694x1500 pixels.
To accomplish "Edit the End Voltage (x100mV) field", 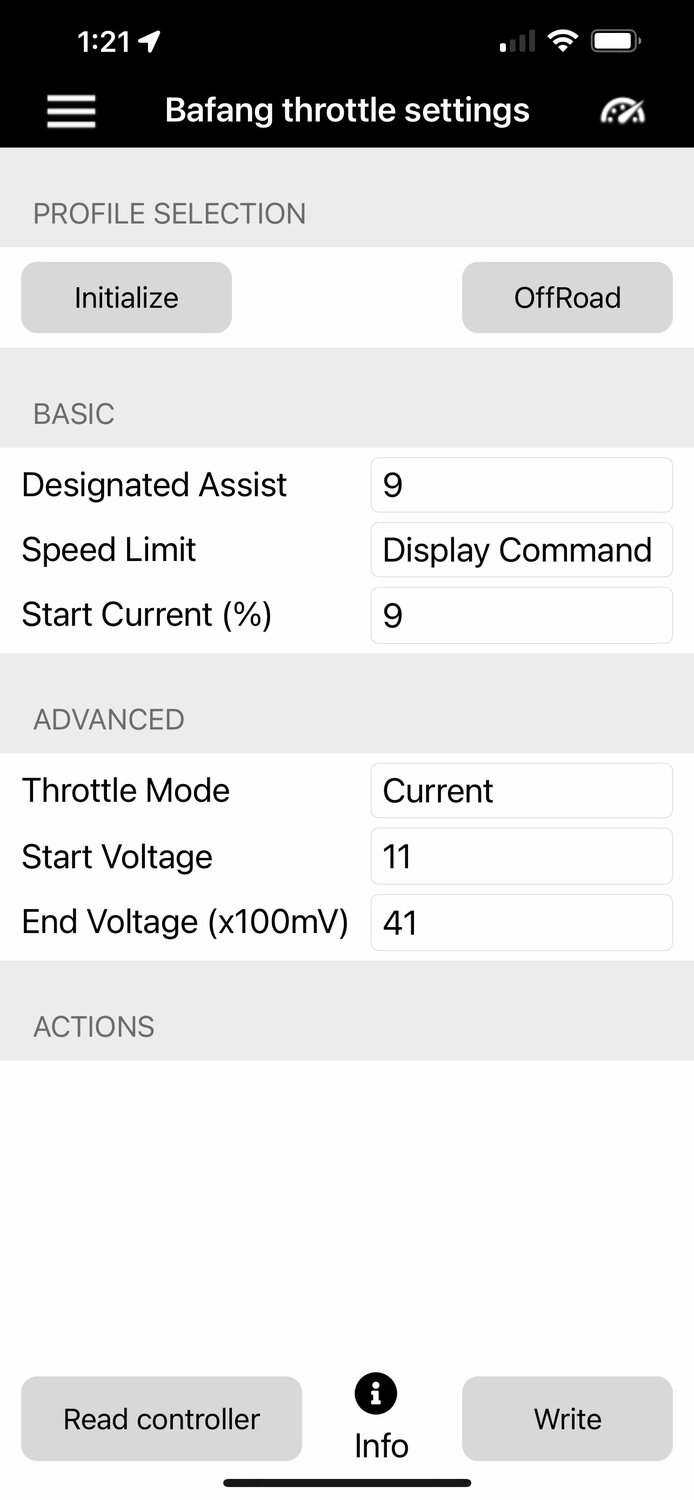I will (521, 922).
